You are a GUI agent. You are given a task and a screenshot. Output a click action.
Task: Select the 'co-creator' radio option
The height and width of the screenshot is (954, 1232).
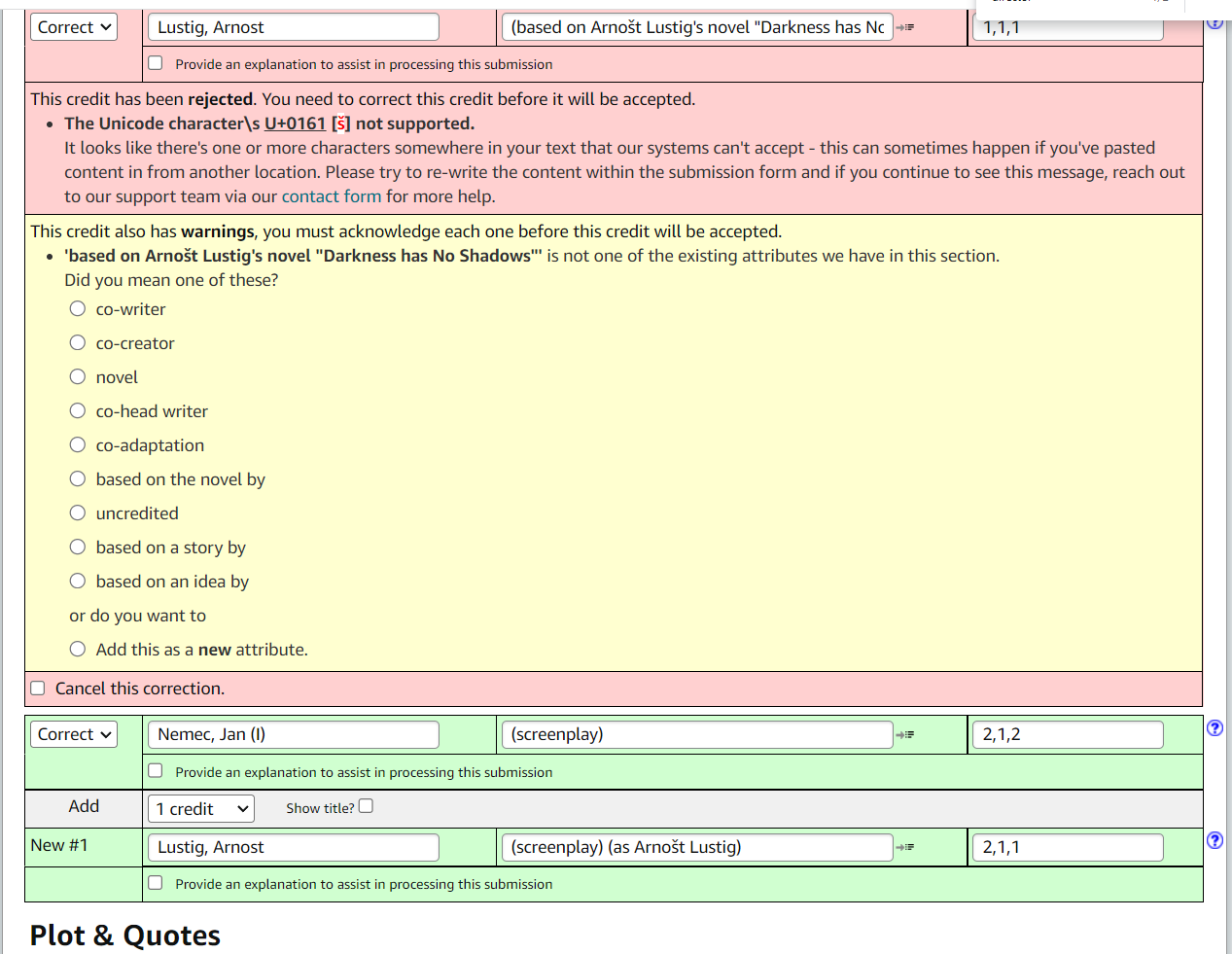point(78,342)
